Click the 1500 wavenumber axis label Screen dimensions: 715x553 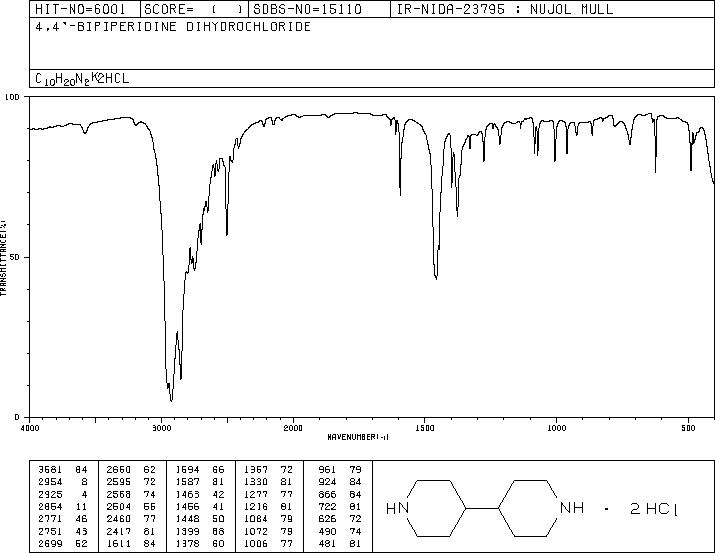coord(425,428)
